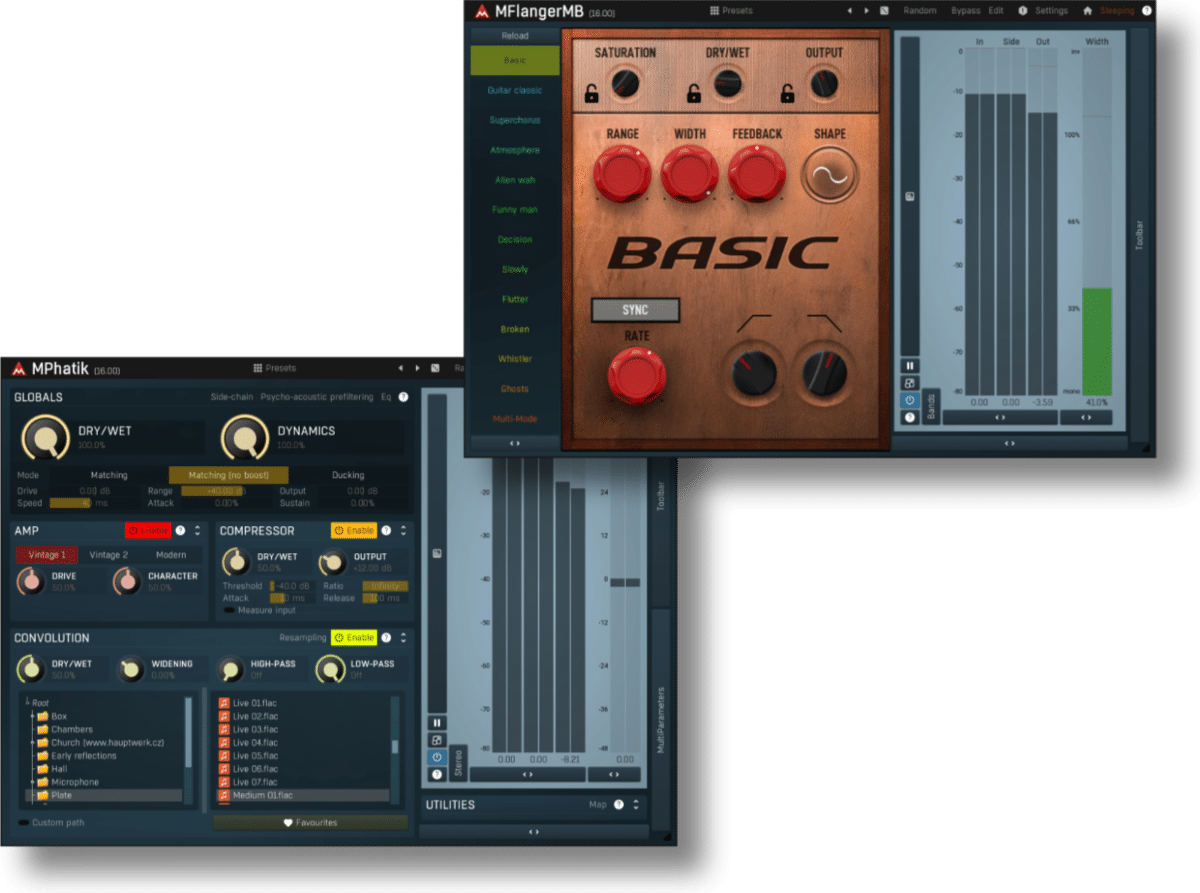Toggle the Custom path switch

(x=24, y=822)
